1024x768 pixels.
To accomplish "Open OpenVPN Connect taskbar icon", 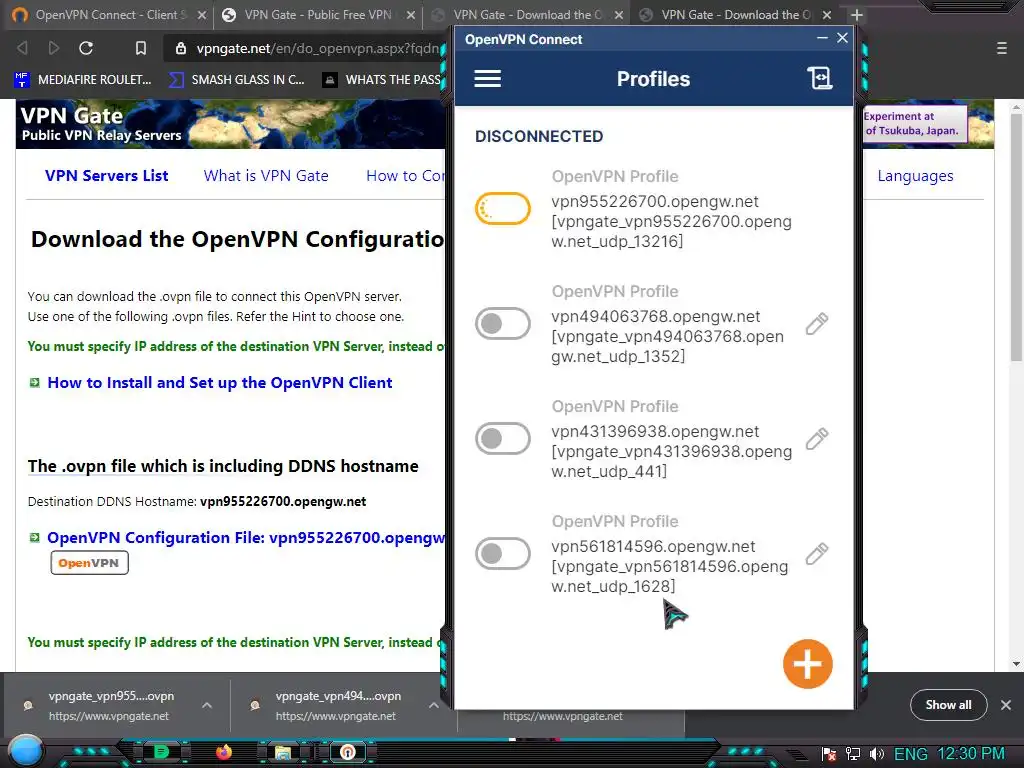I will pos(347,752).
